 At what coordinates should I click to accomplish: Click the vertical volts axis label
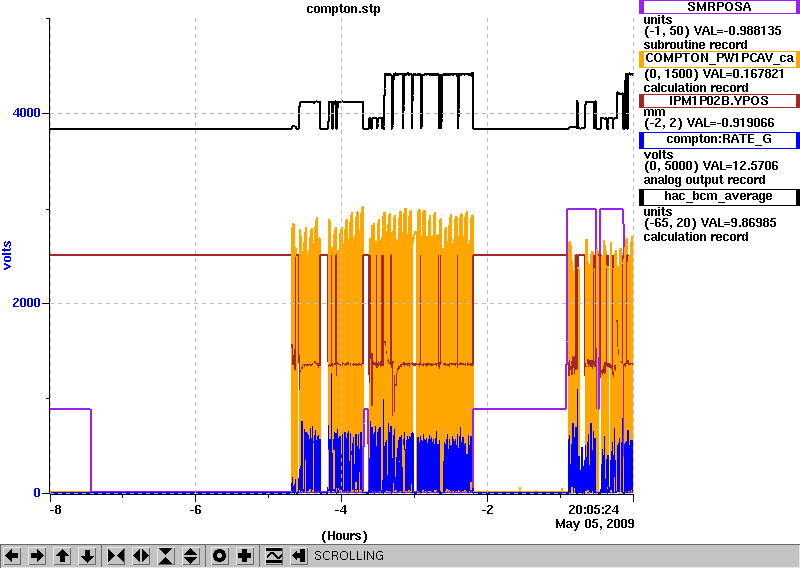(7, 255)
